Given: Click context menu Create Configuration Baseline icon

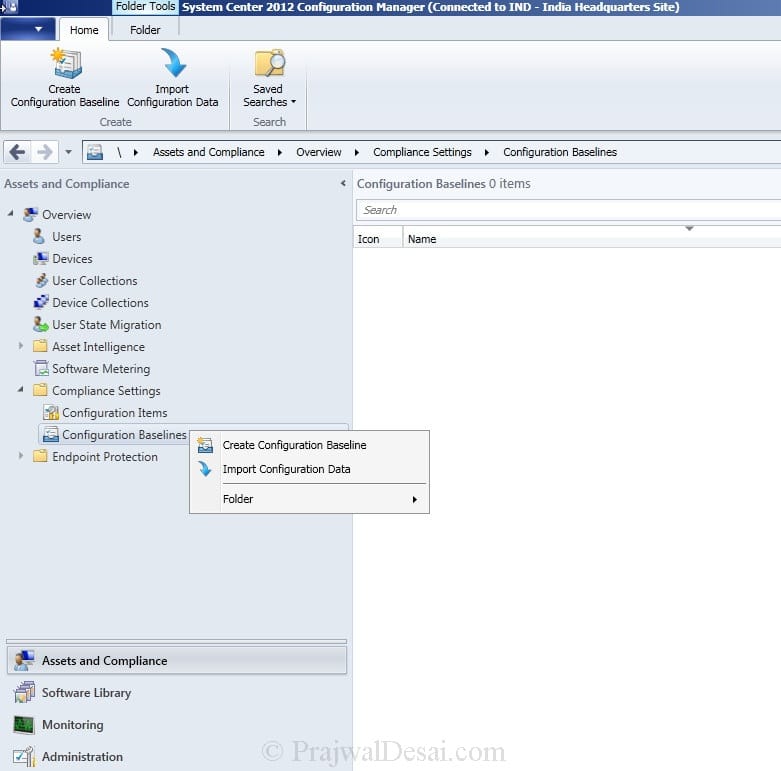Looking at the screenshot, I should 205,445.
